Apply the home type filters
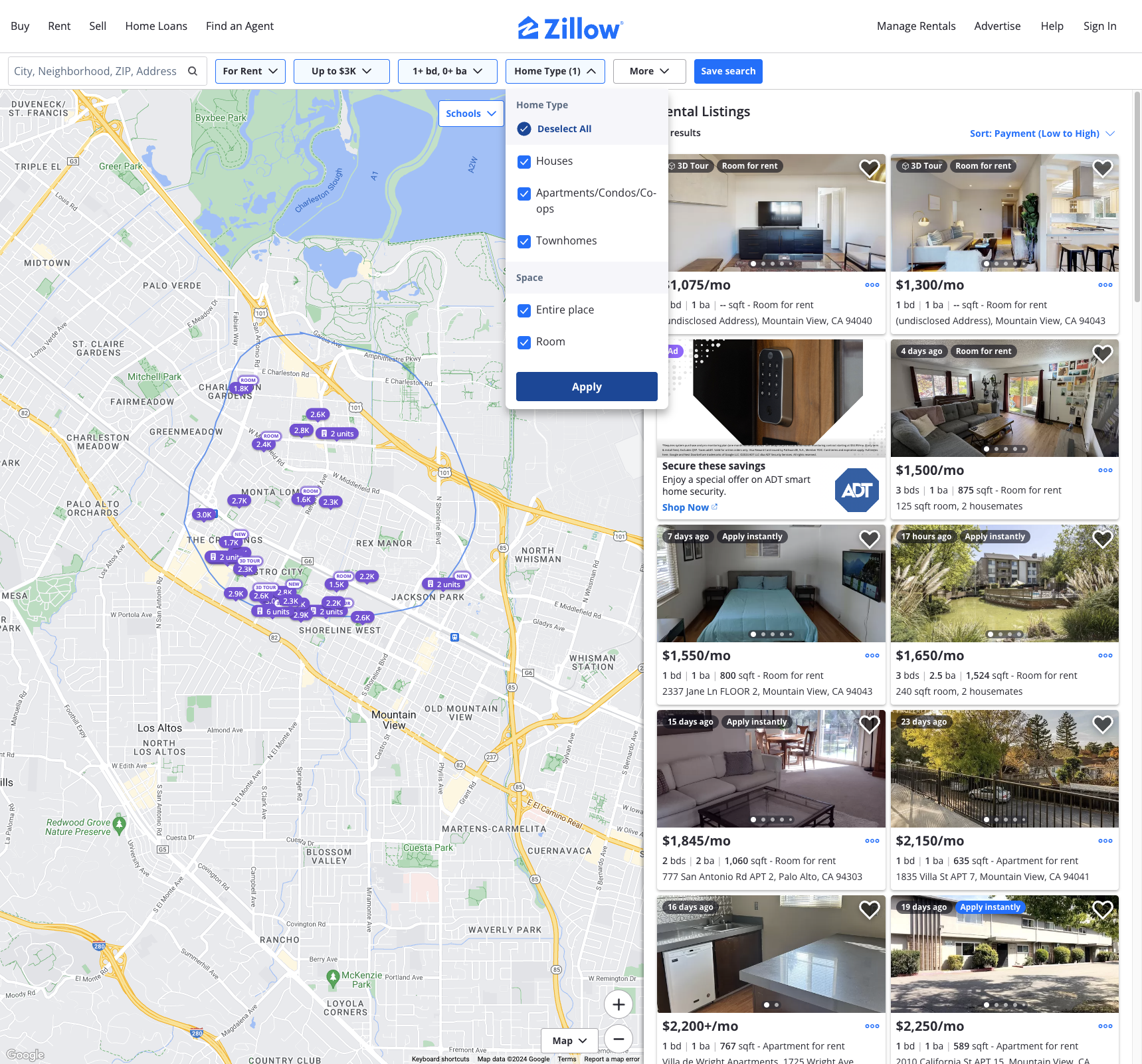 pyautogui.click(x=587, y=387)
